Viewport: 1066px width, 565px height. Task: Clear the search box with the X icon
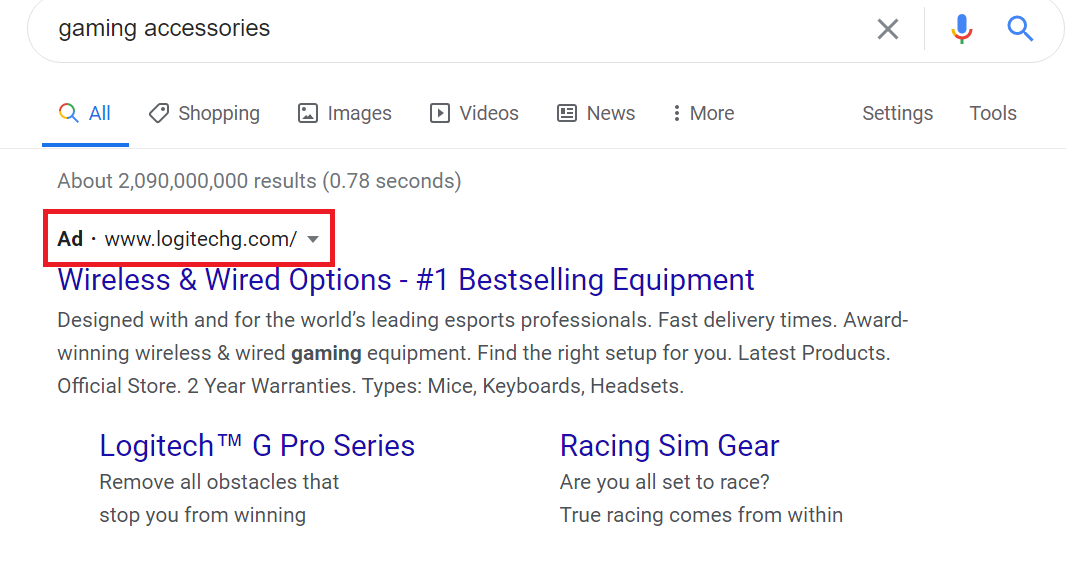[887, 29]
